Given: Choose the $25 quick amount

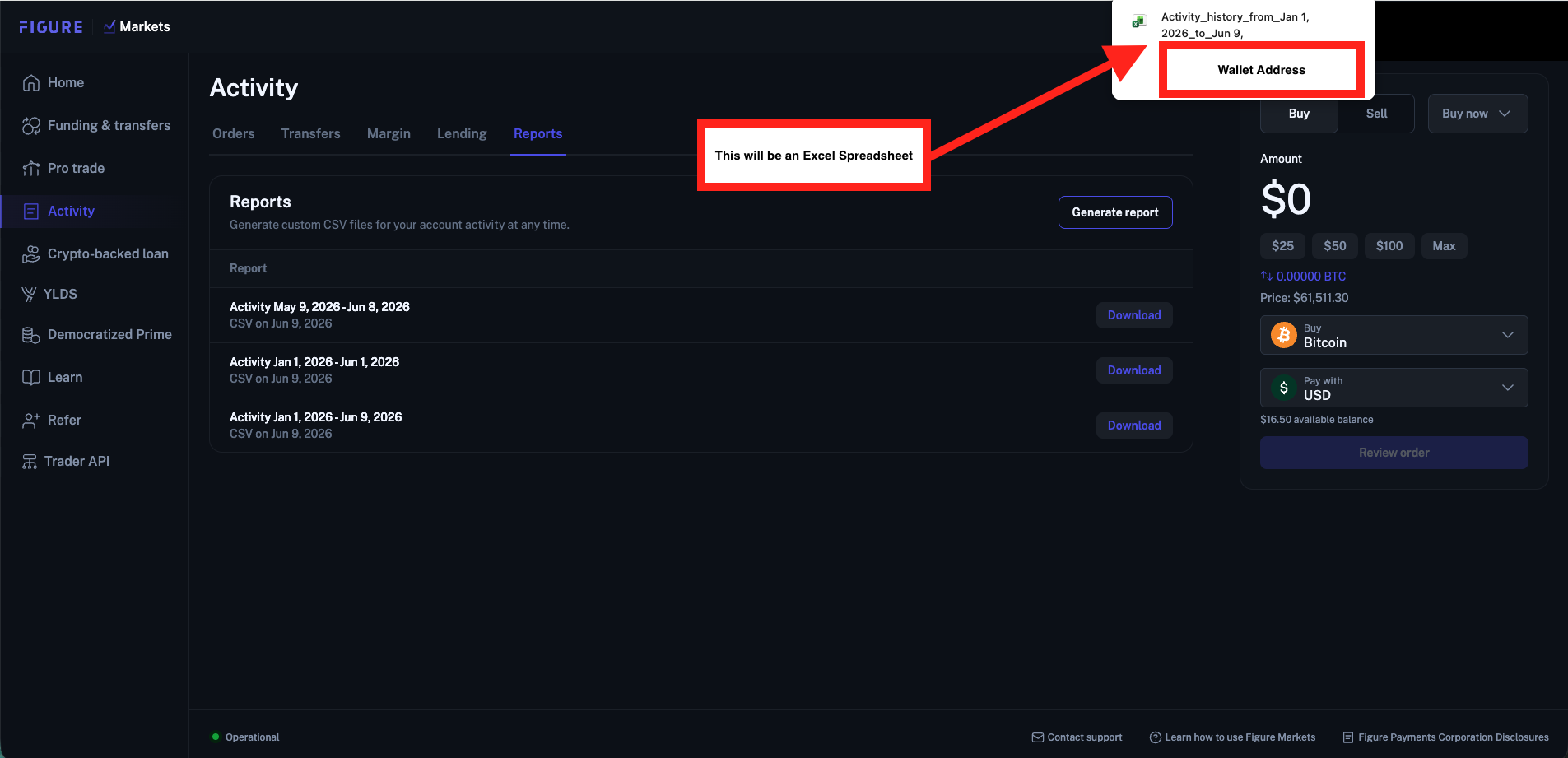Looking at the screenshot, I should click(1282, 246).
